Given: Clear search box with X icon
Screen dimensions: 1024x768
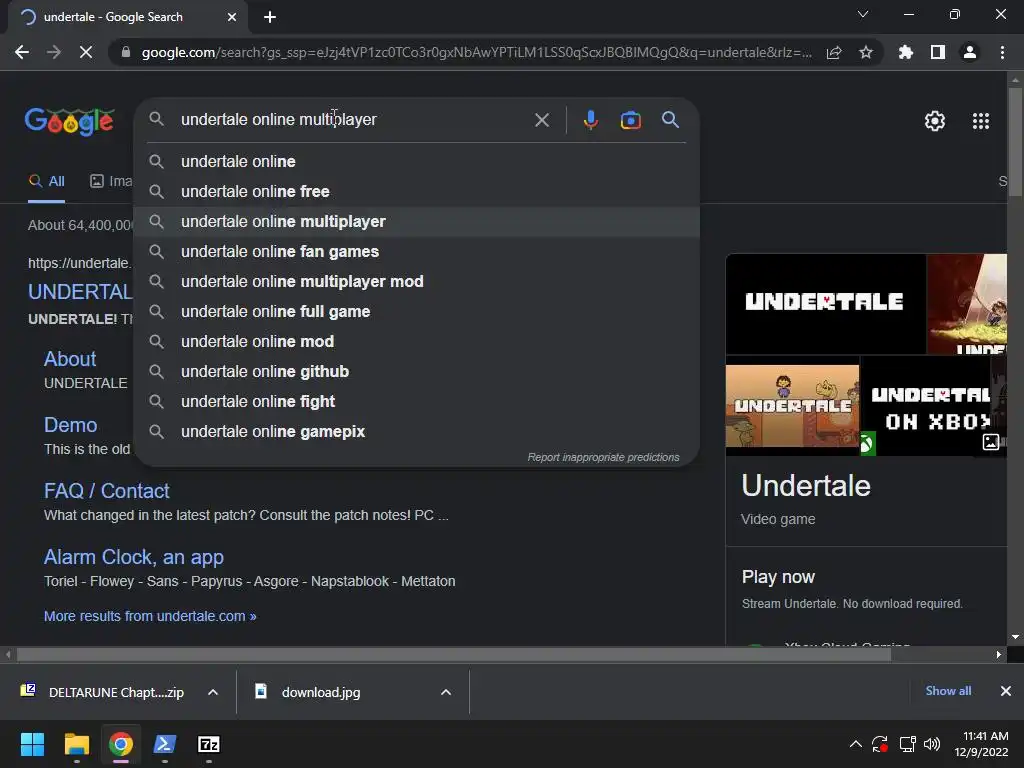Looking at the screenshot, I should [541, 120].
